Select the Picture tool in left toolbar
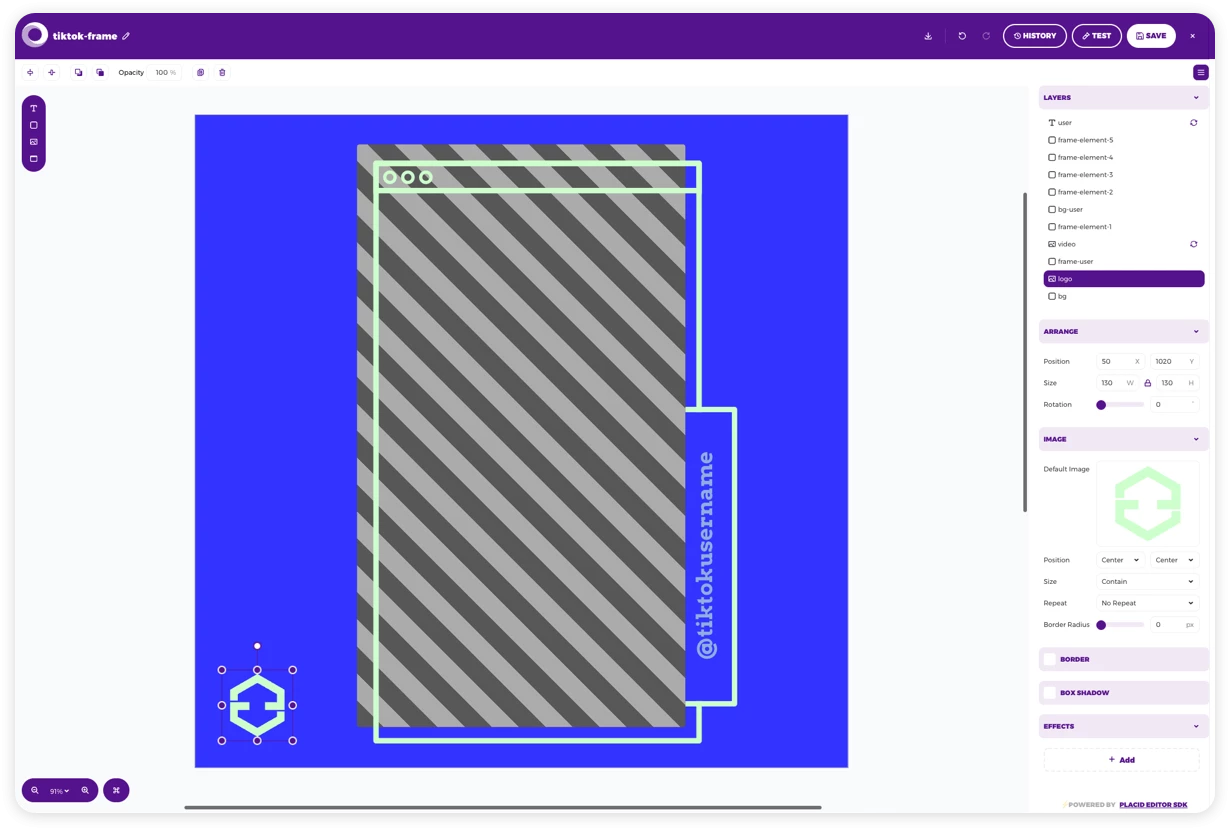 click(x=33, y=142)
